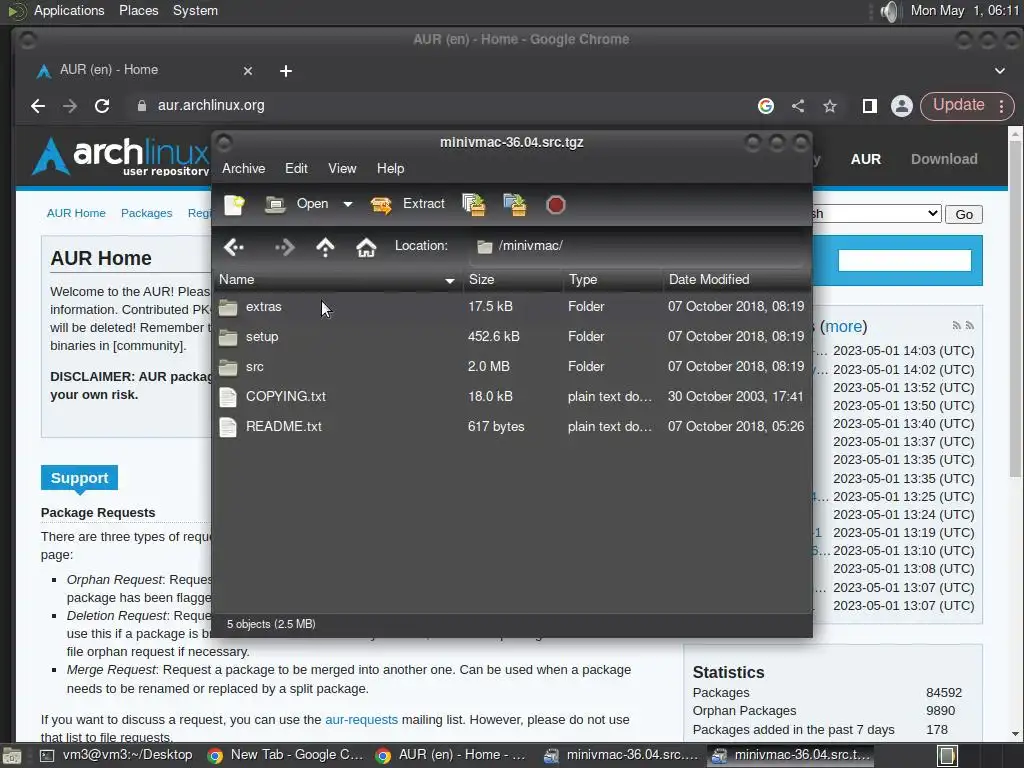Click the Open archive folder icon
The image size is (1024, 768).
coord(275,204)
